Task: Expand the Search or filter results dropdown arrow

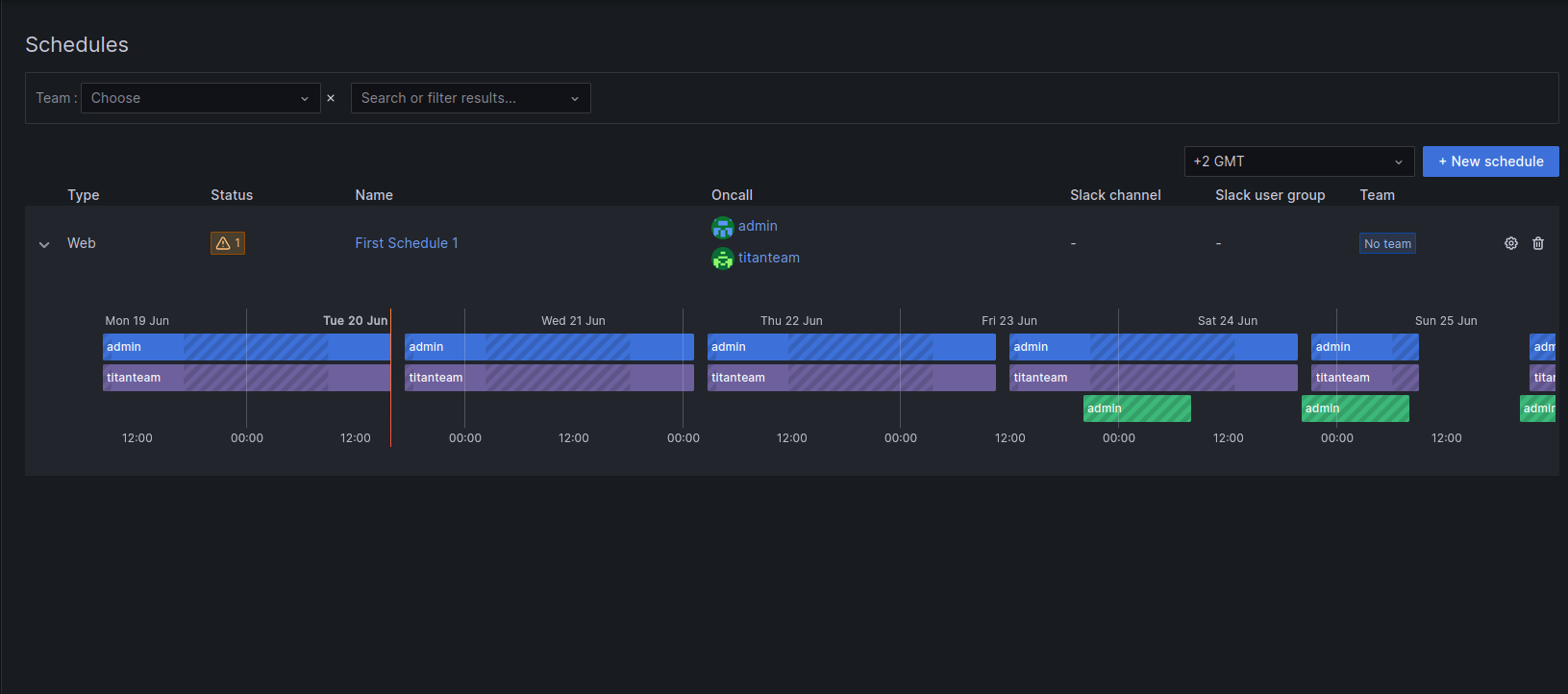Action: click(x=575, y=98)
